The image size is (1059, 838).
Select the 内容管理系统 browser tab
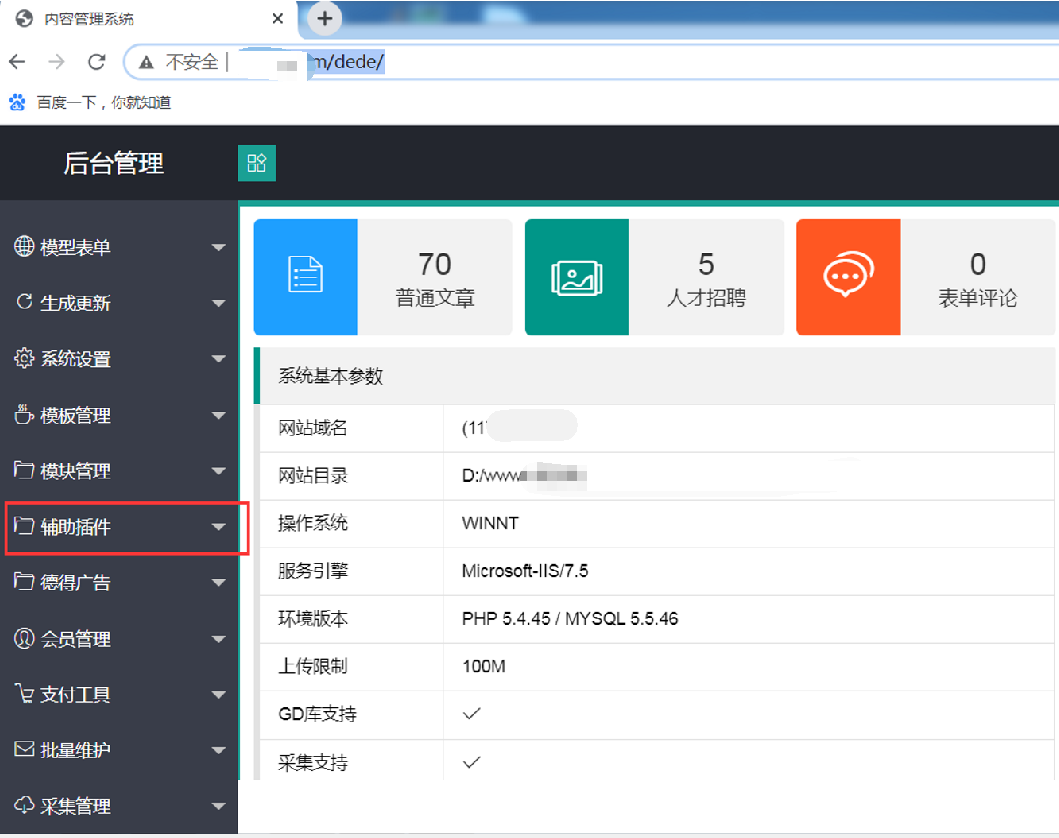point(149,19)
